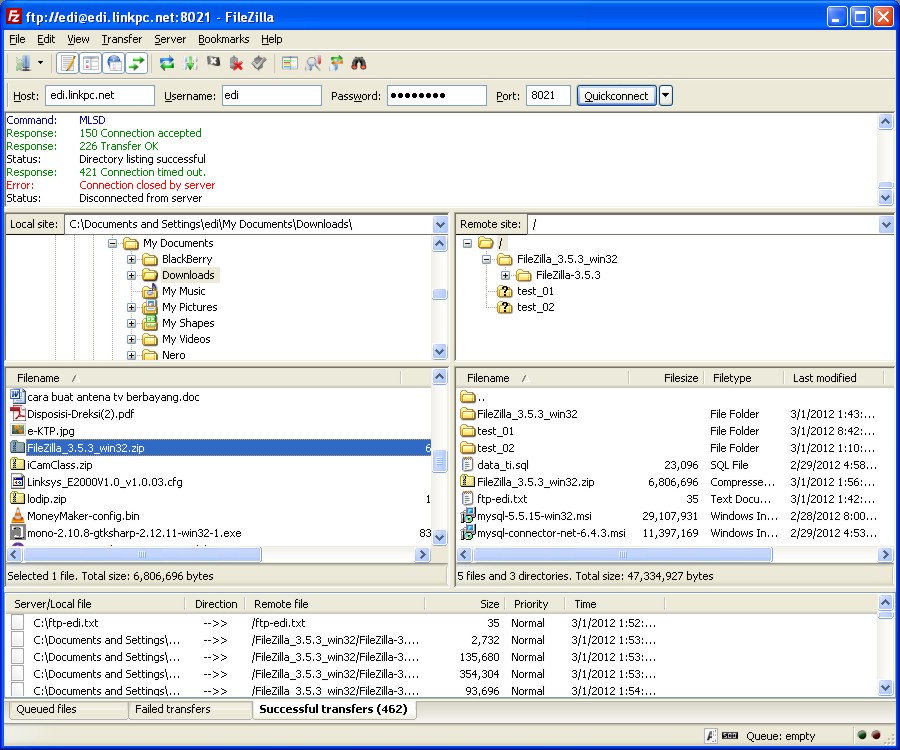The image size is (900, 750).
Task: Expand remote FileZilla-3.5.3 subfolder node
Action: 505,275
